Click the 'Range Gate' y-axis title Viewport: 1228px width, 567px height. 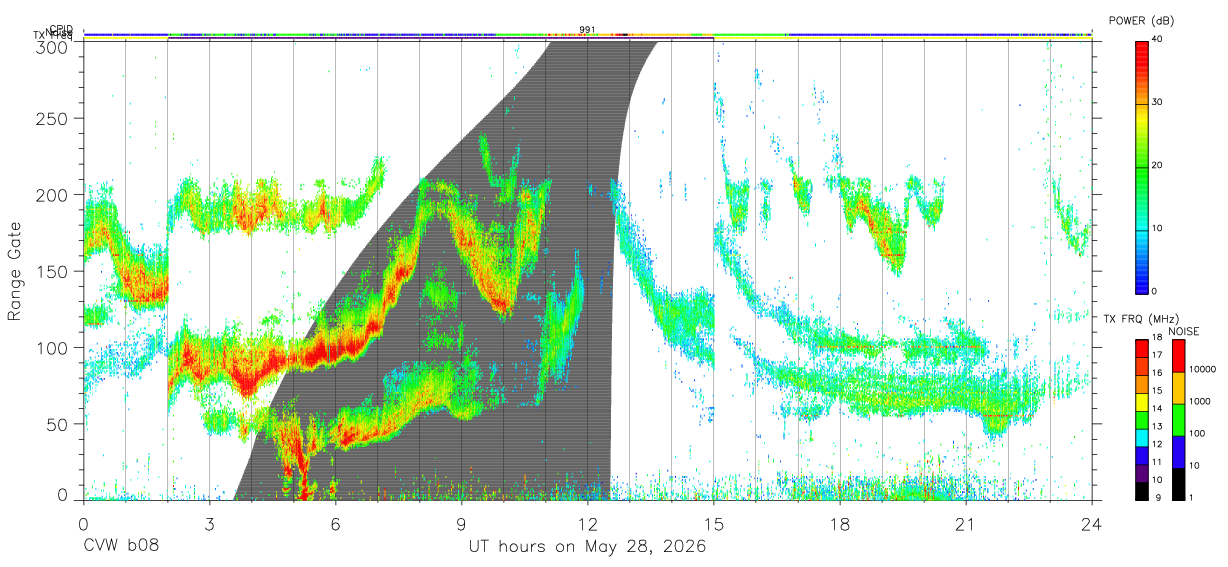click(15, 271)
